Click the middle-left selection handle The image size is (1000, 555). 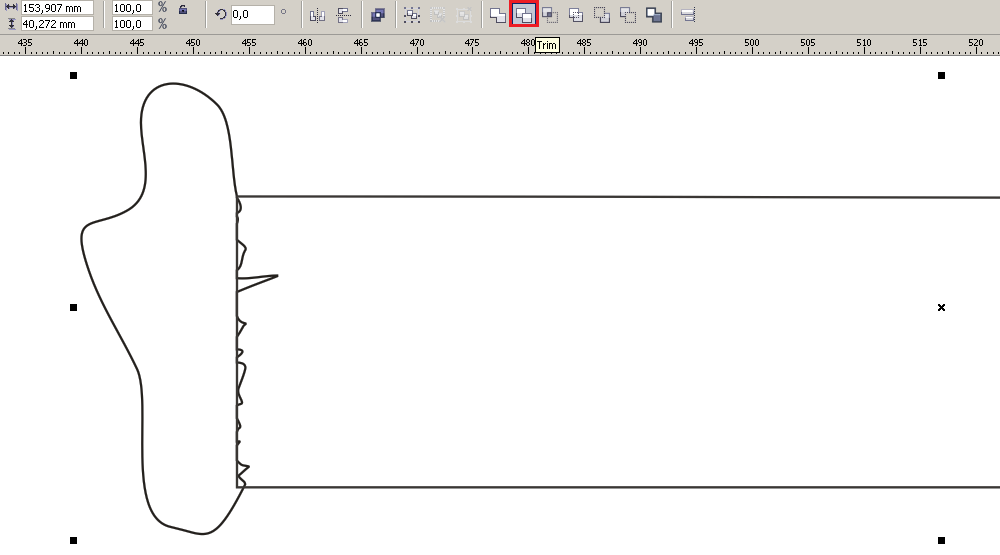(73, 307)
